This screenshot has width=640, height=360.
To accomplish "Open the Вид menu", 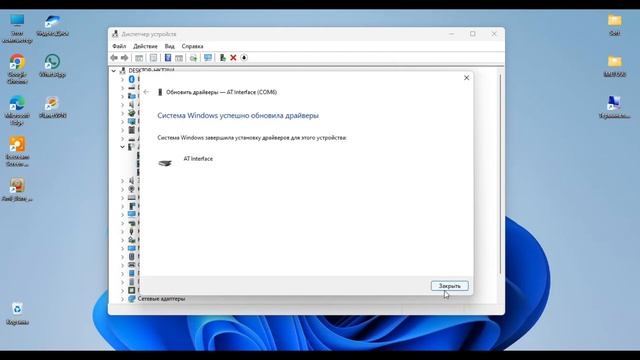I will [x=169, y=46].
